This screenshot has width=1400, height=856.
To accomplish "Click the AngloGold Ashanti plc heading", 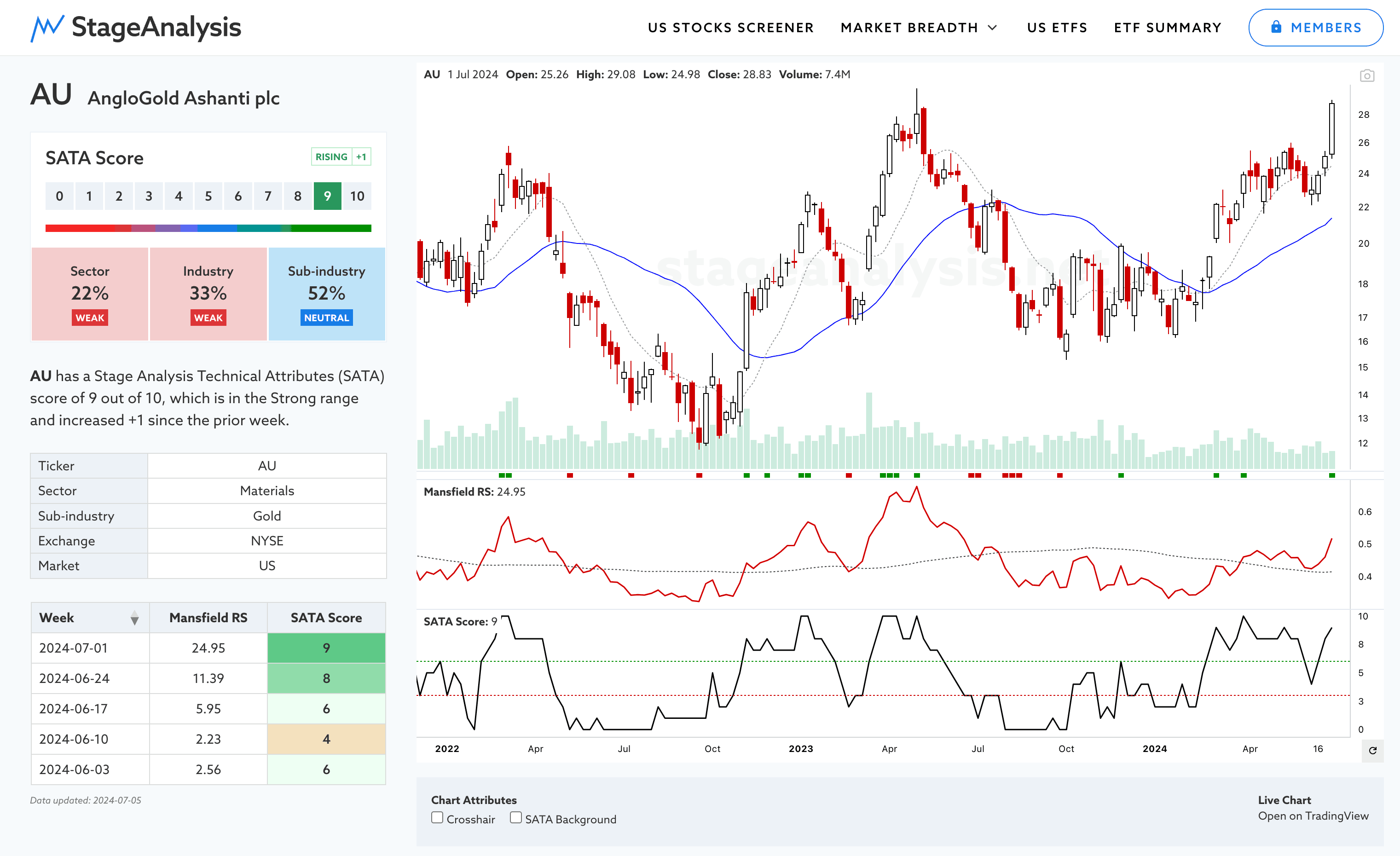I will (x=184, y=98).
